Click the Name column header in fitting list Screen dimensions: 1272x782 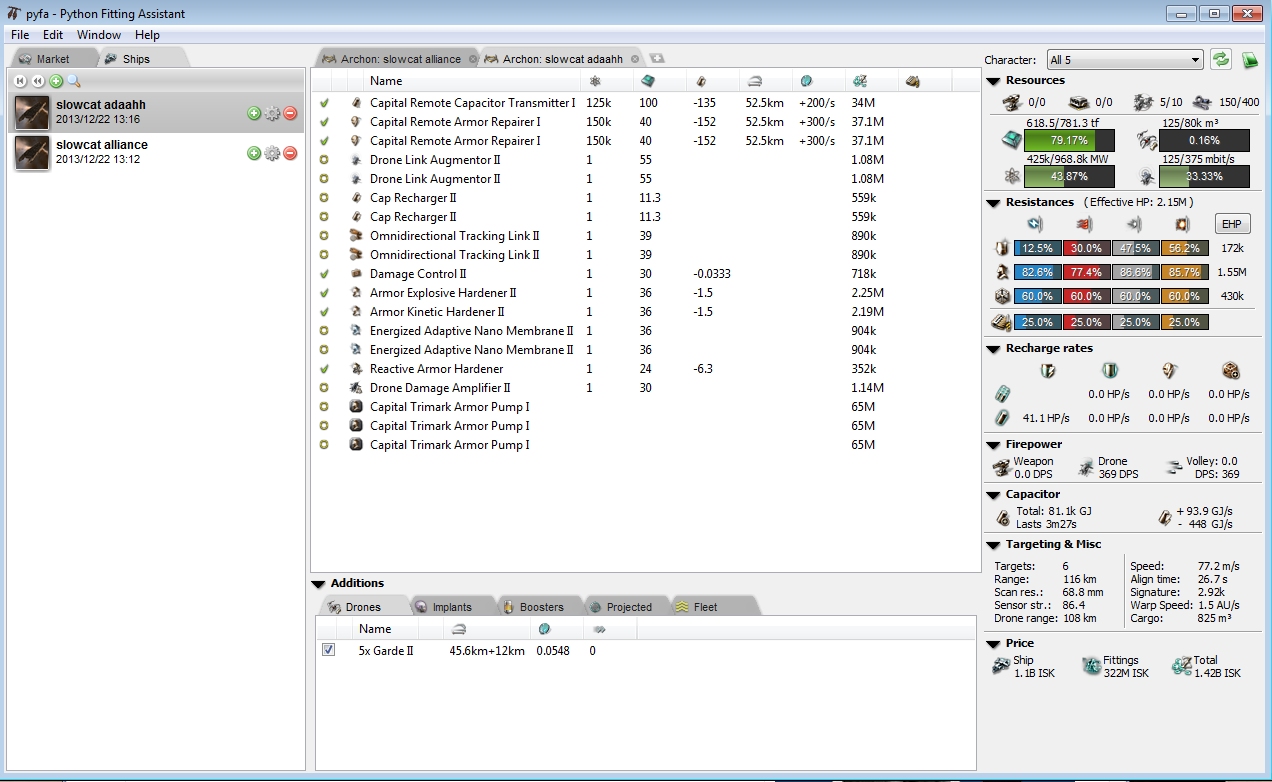click(x=386, y=81)
